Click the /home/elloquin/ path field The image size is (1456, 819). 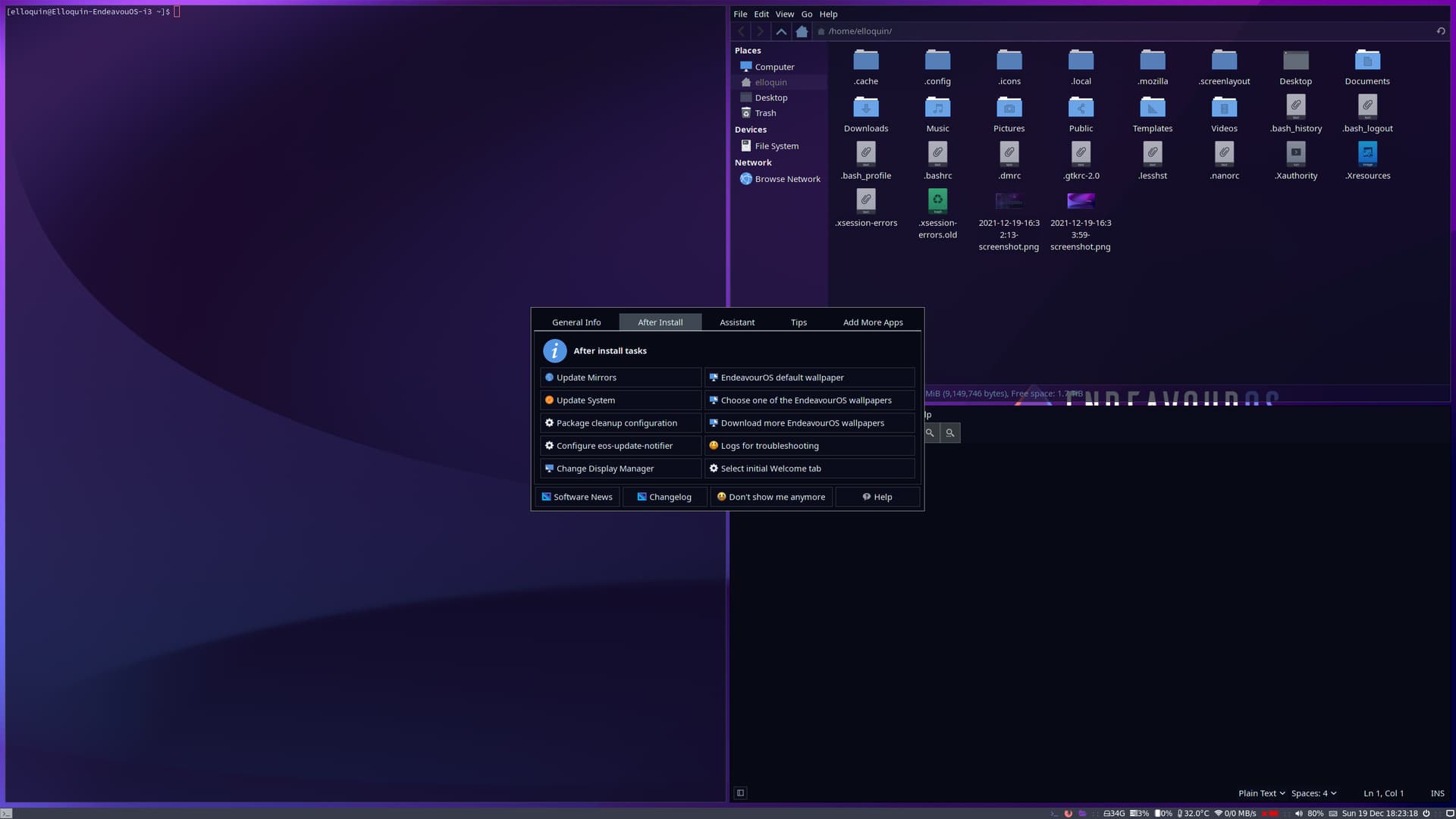coord(1122,31)
